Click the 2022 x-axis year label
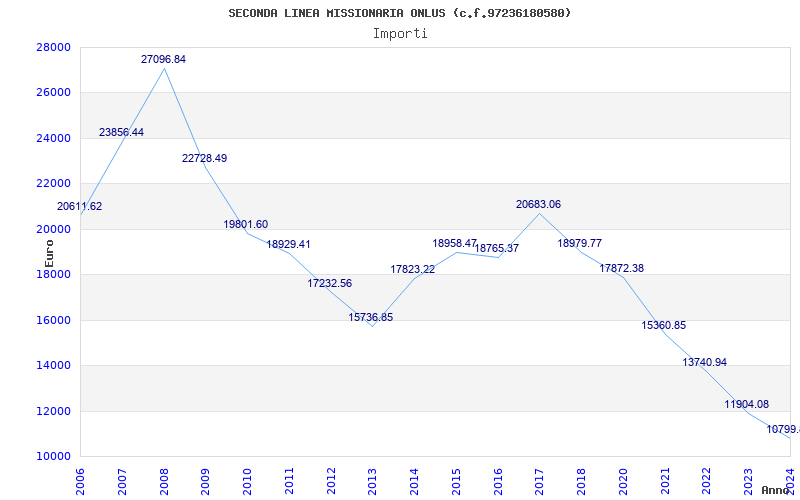 (707, 481)
